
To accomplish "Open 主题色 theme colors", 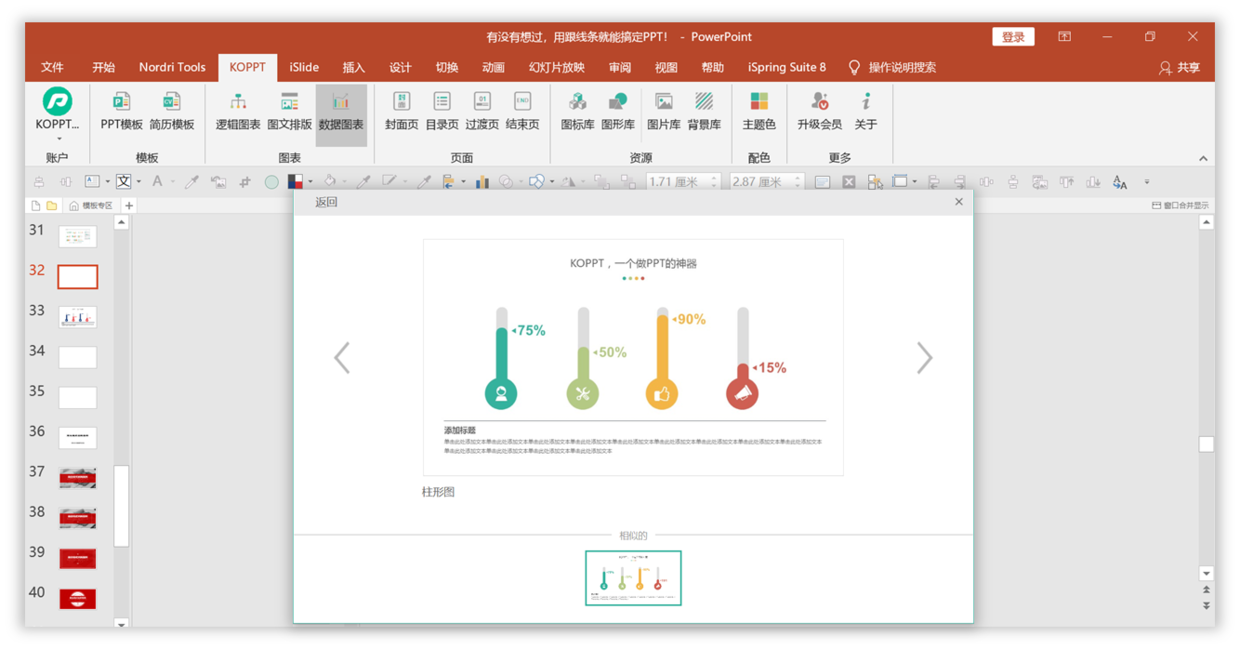I will pos(759,112).
